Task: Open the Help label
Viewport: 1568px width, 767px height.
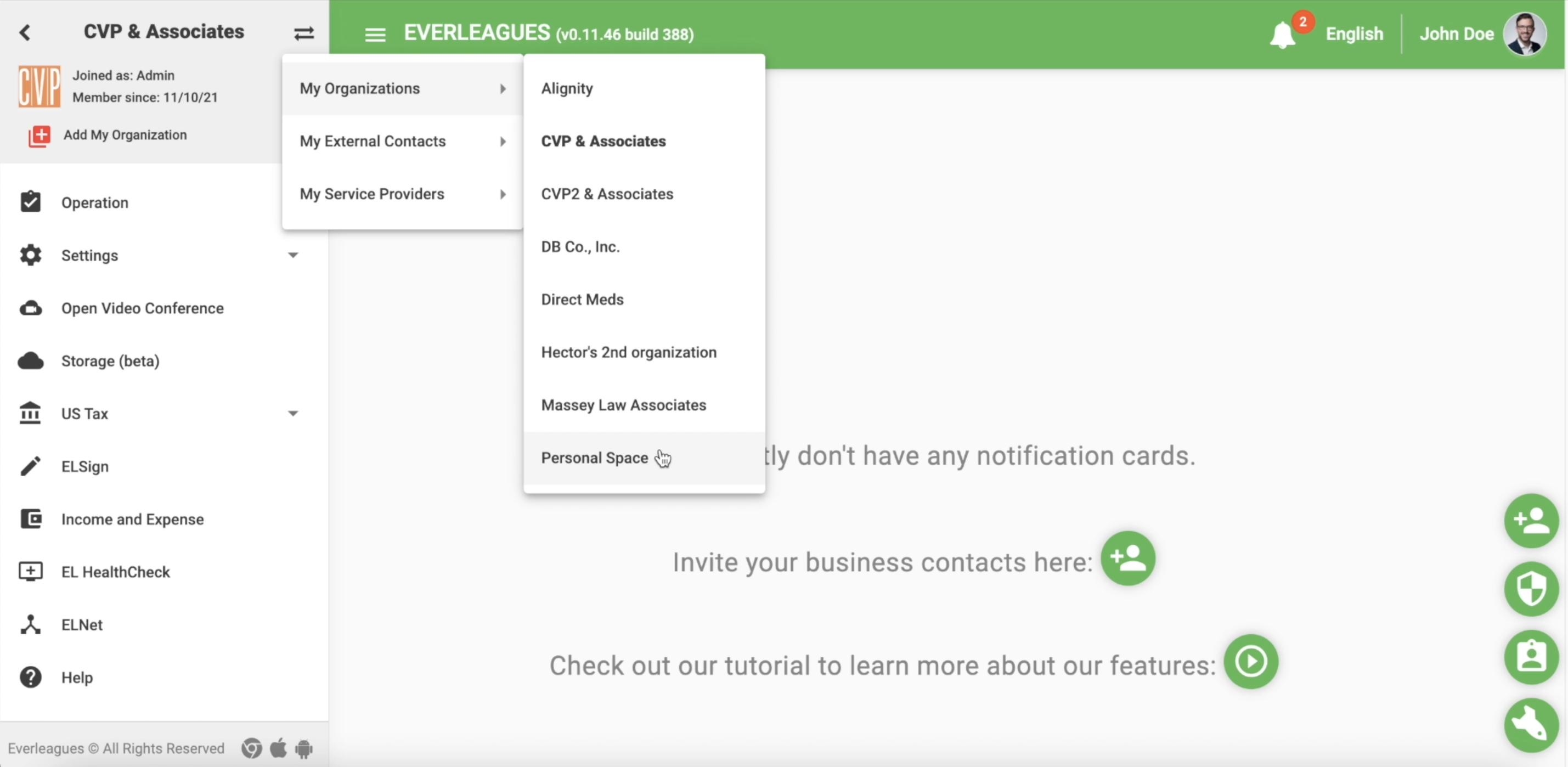Action: [77, 678]
